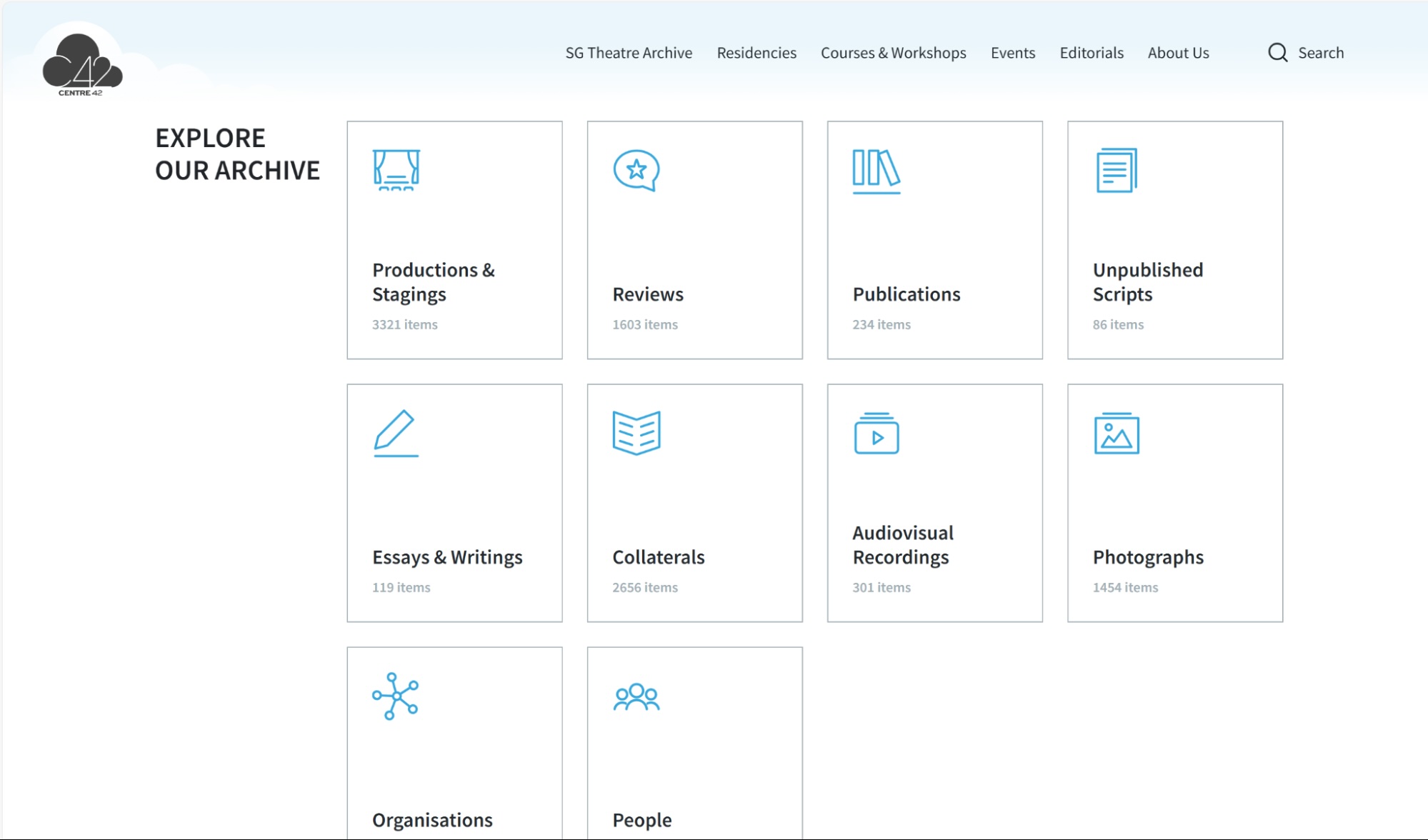
Task: Click the Explore Our Archive heading
Action: [x=237, y=154]
